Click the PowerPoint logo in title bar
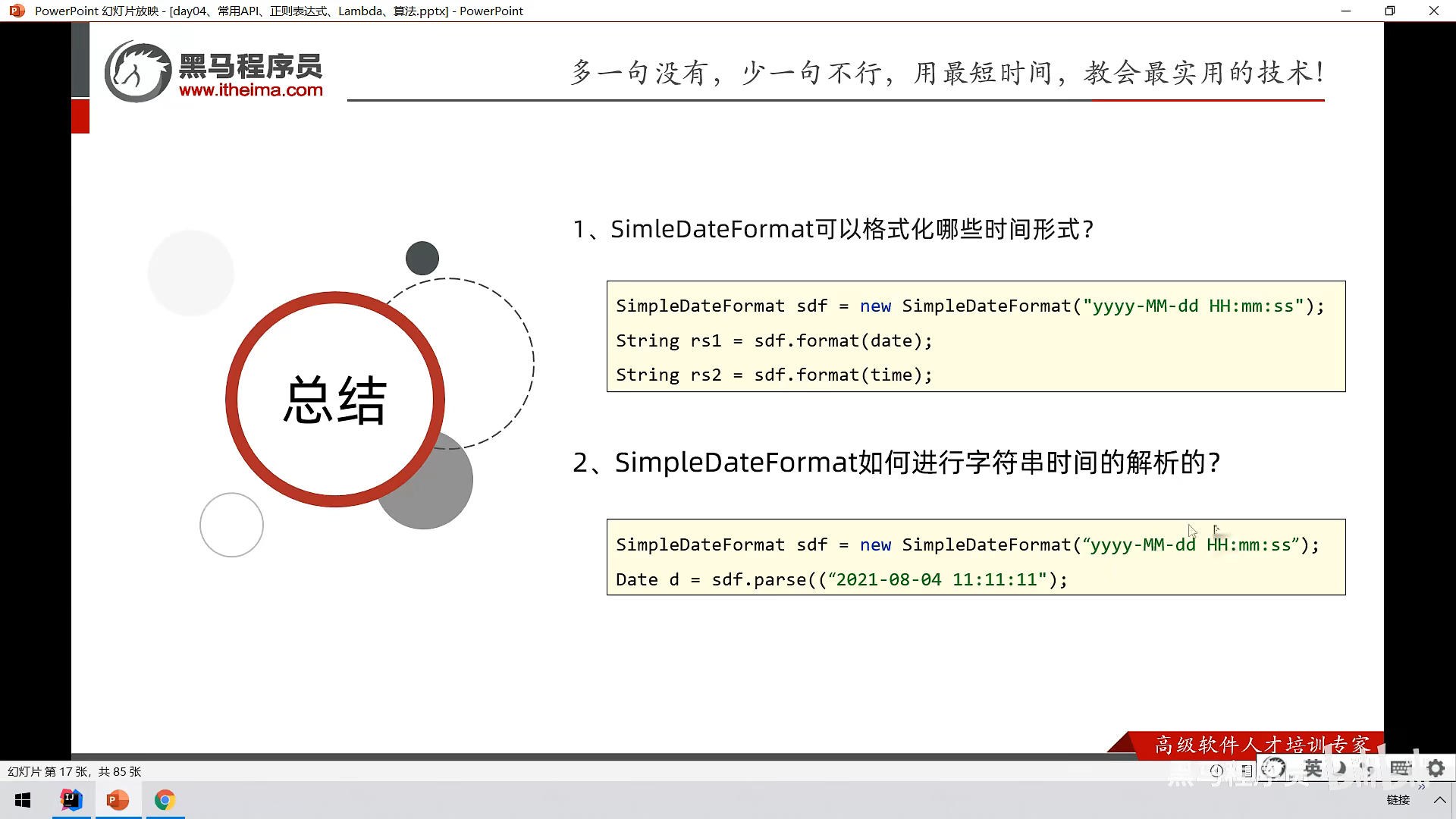 [x=17, y=11]
